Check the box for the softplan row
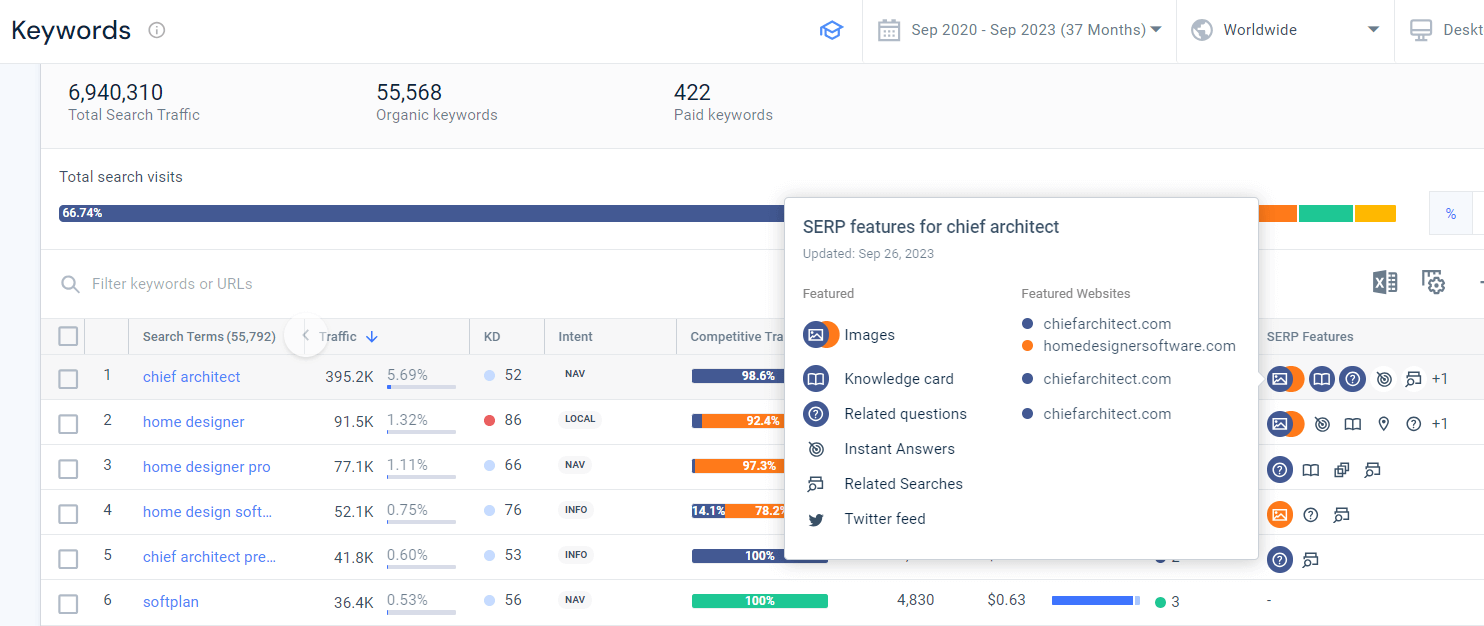This screenshot has height=626, width=1484. 68,604
